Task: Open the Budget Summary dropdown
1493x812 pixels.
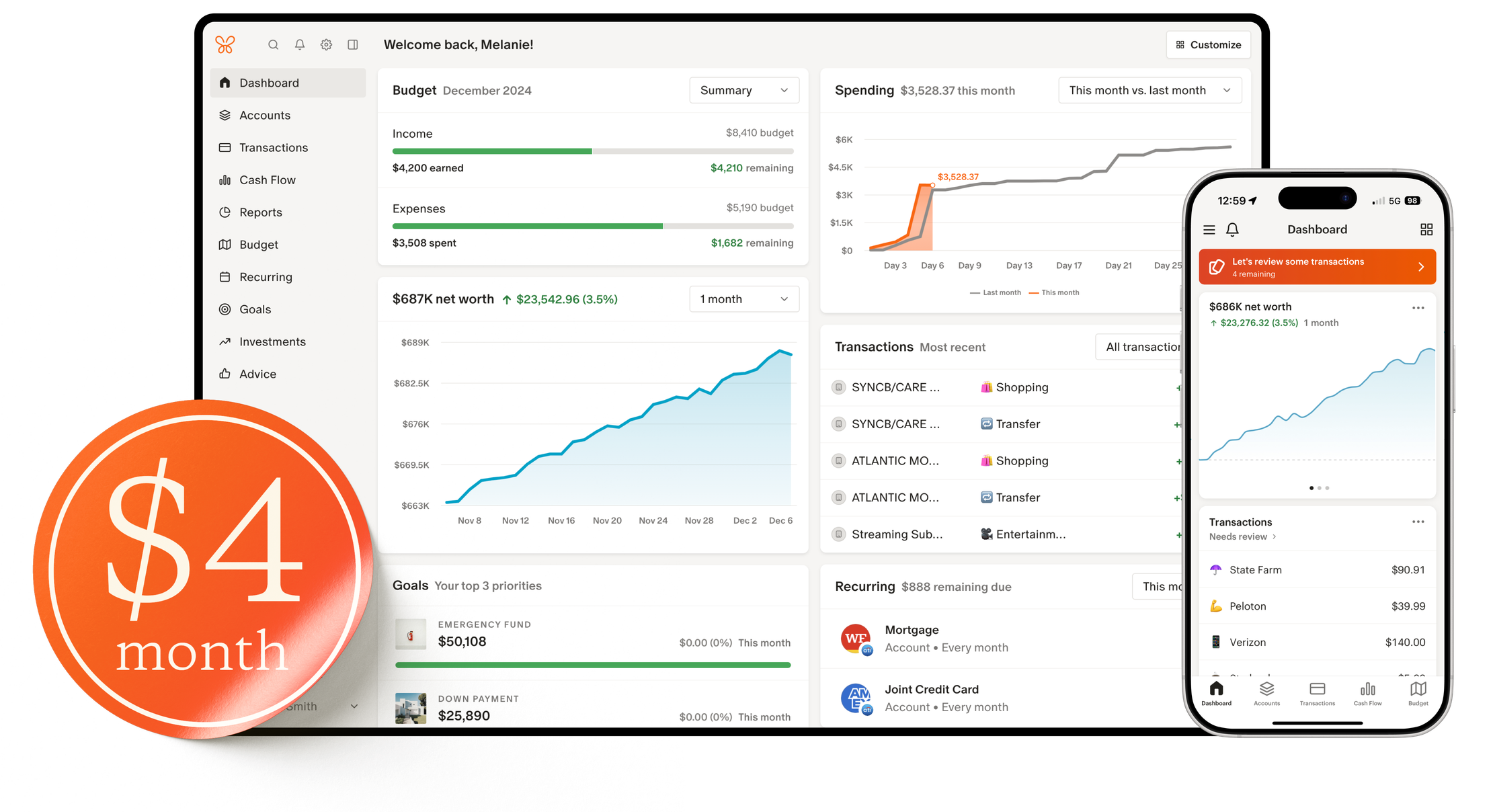Action: click(x=743, y=91)
